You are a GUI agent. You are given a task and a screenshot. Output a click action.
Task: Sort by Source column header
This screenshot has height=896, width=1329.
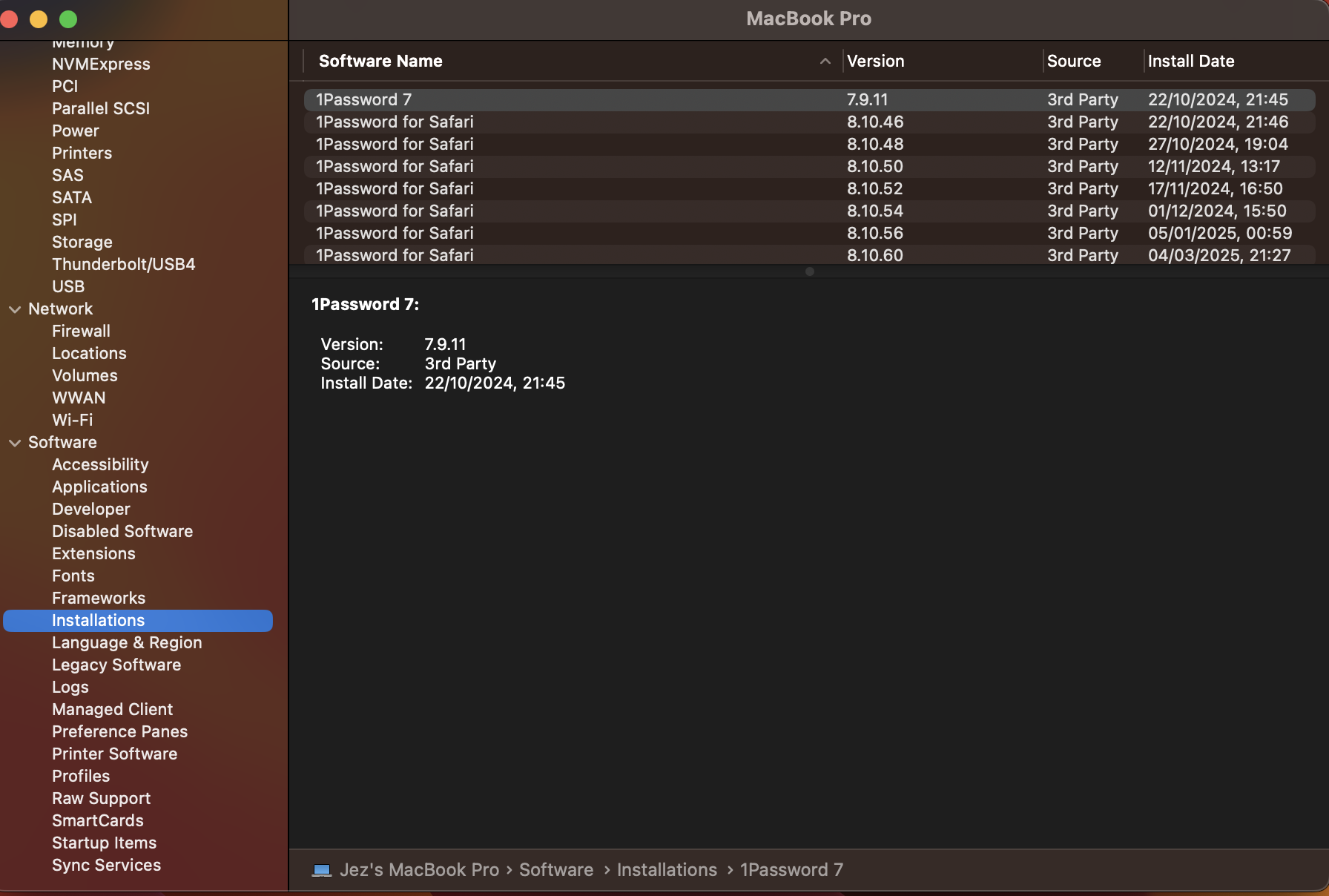1074,62
